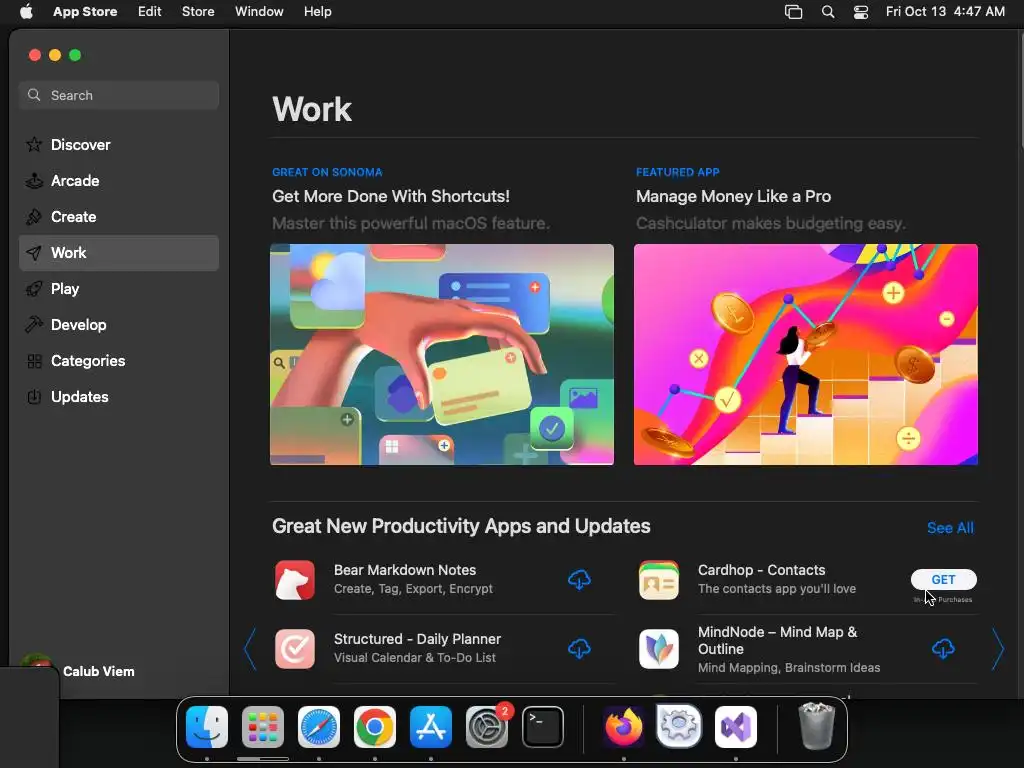Open the gear preferences app in Dock
The image size is (1024, 768).
(x=679, y=726)
